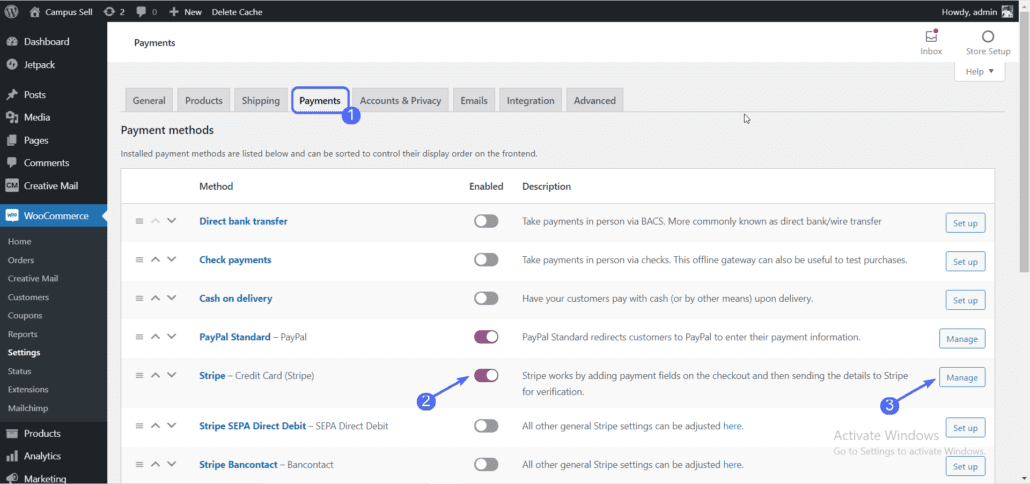Click the Media sidebar icon
This screenshot has height=484, width=1030.
pyautogui.click(x=11, y=118)
